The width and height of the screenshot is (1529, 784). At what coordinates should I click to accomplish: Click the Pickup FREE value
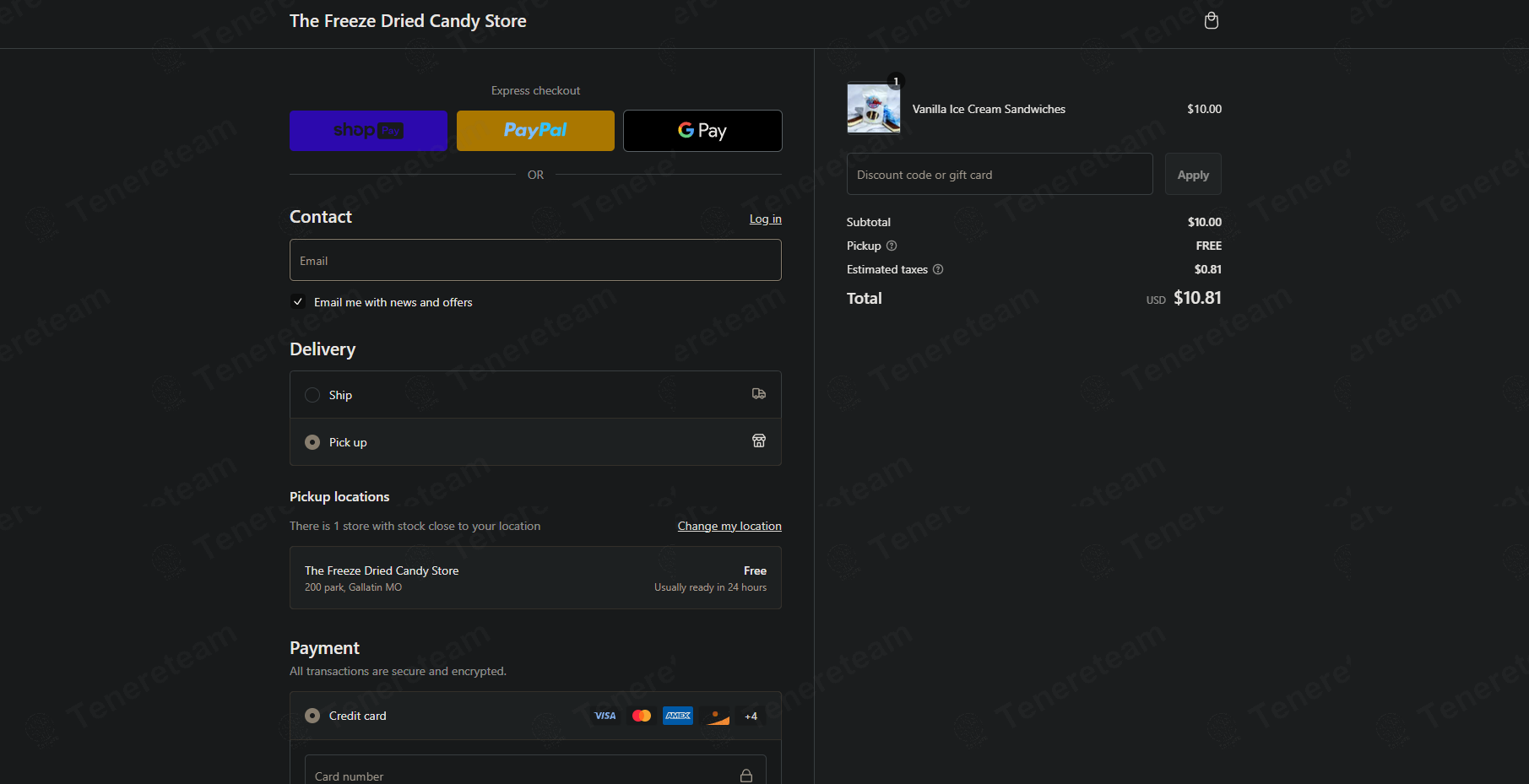(x=1209, y=246)
